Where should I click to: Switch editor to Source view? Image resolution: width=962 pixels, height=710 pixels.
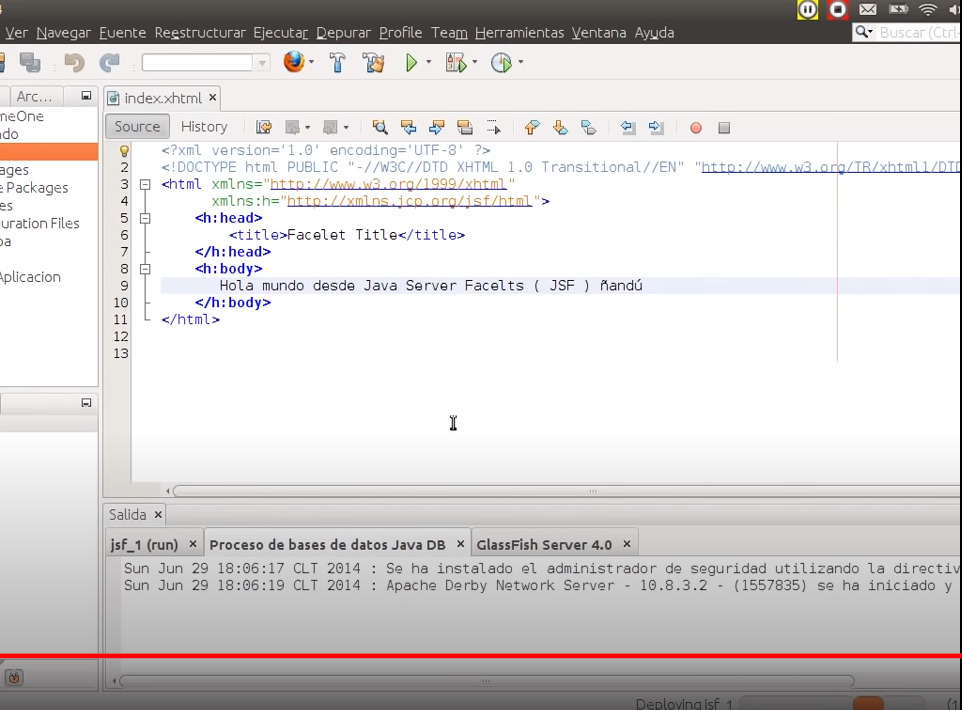(x=137, y=126)
